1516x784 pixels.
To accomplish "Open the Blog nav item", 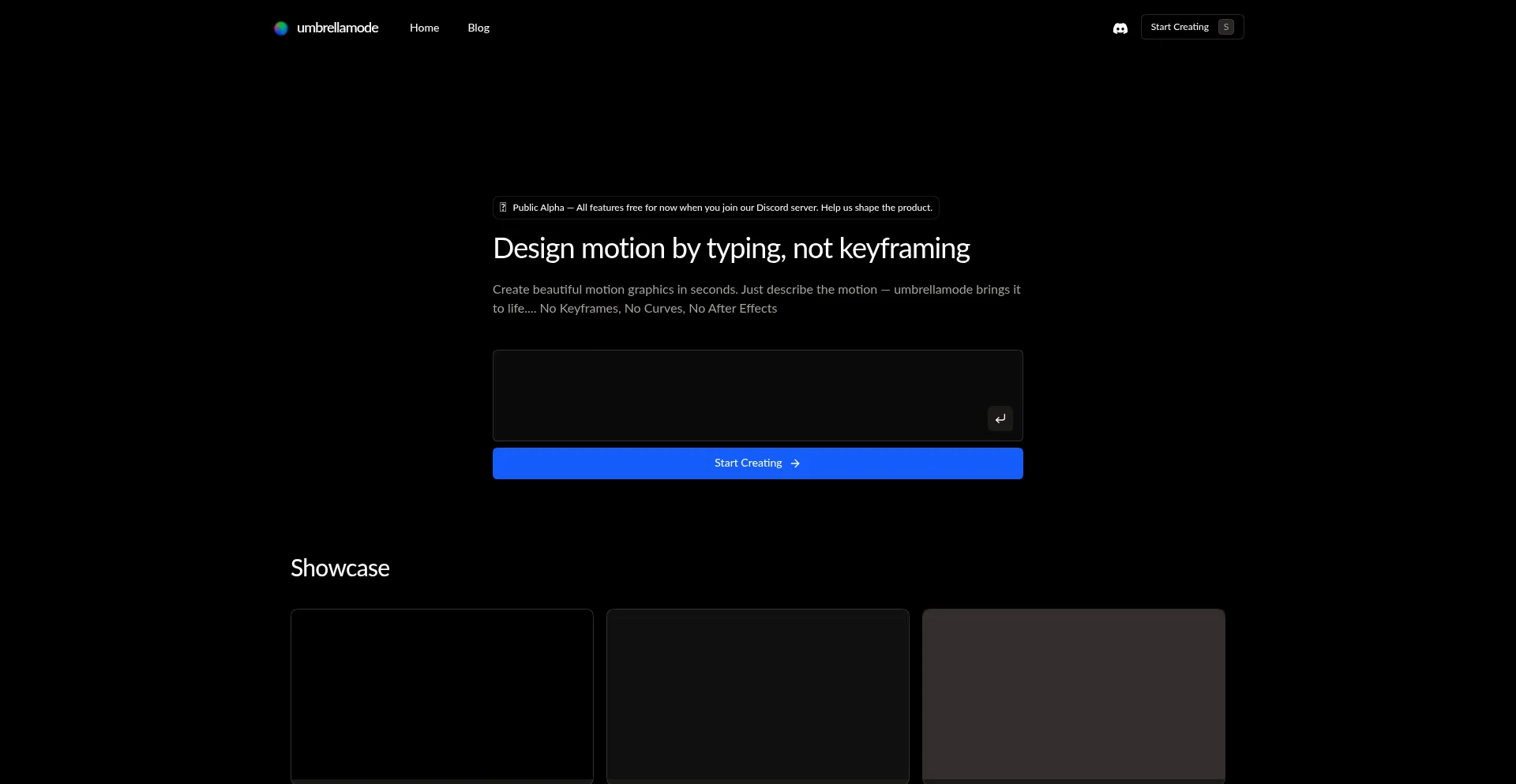I will tap(478, 28).
